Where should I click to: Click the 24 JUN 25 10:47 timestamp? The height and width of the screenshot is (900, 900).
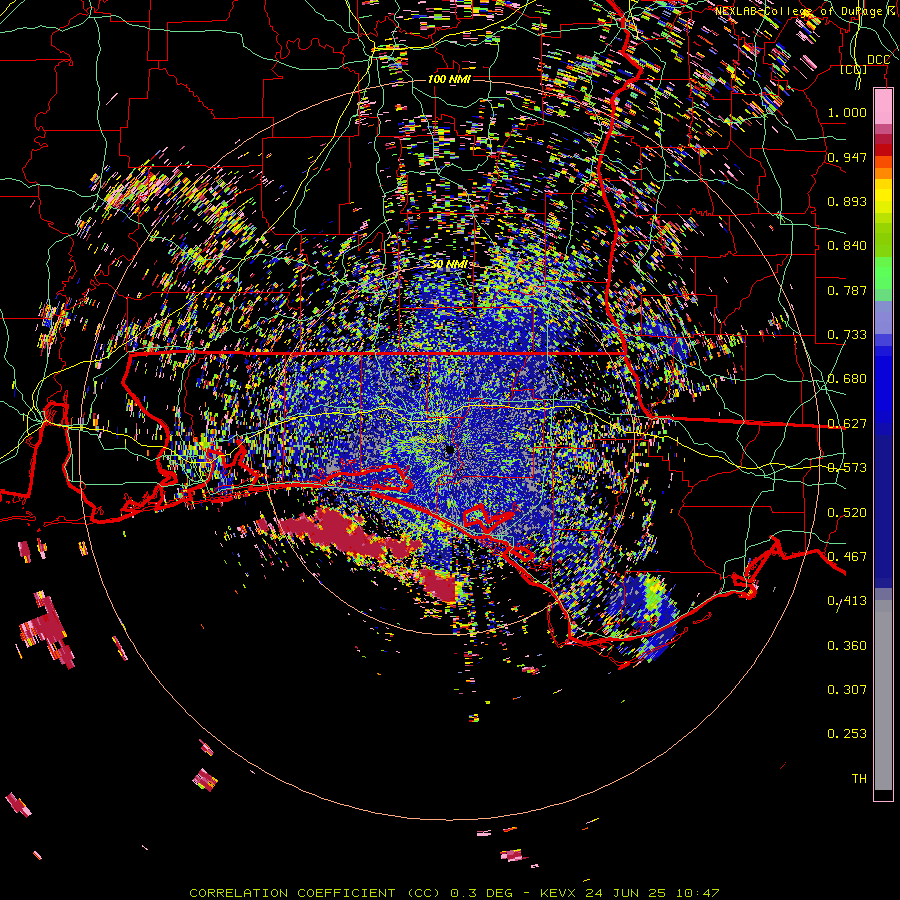coord(652,893)
